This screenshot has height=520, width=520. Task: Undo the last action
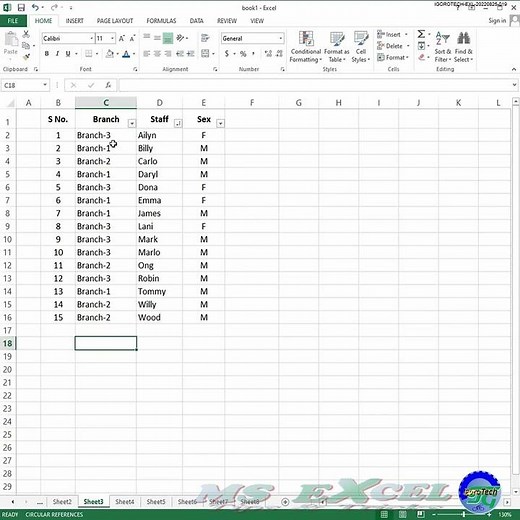[x=35, y=7]
